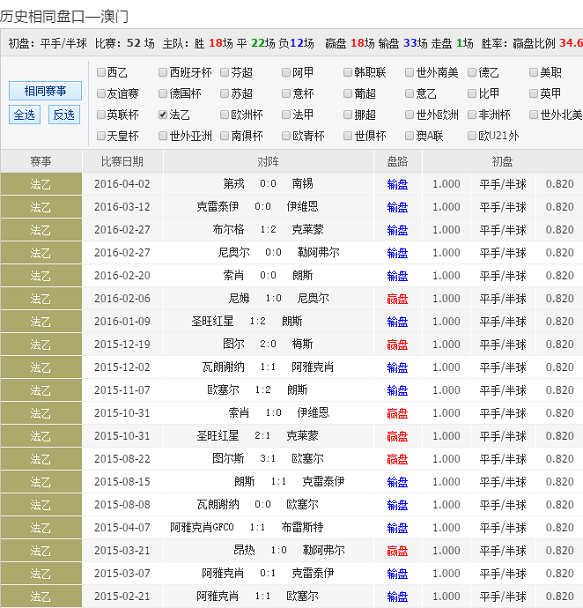Image resolution: width=583 pixels, height=608 pixels.
Task: Click team name 克莱蒙 on 2015-10-31
Action: pos(302,436)
